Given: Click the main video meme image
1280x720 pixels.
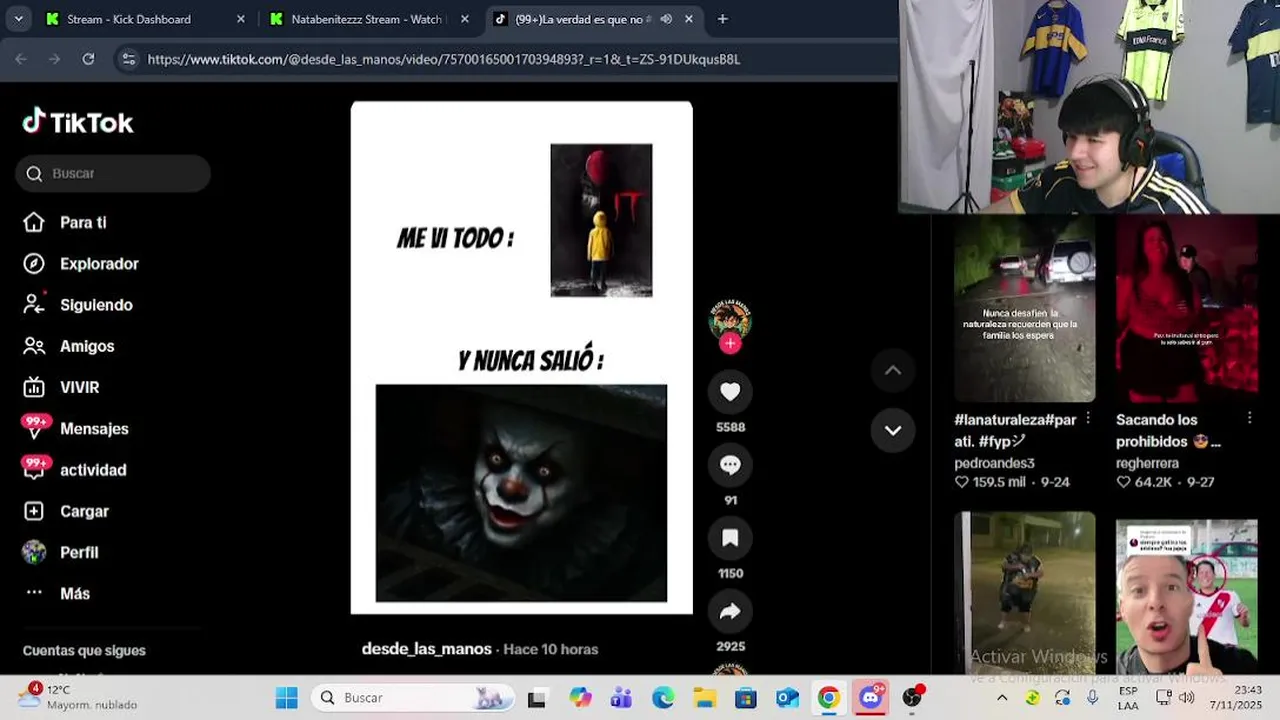Looking at the screenshot, I should [521, 357].
